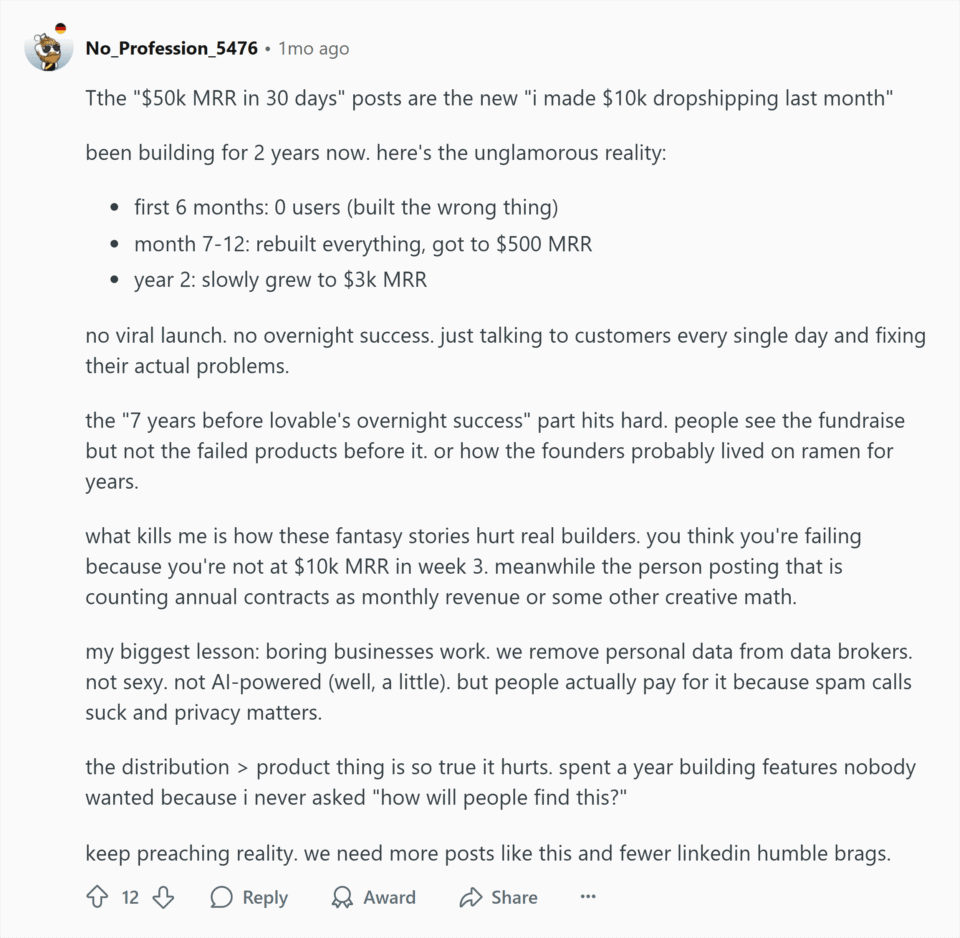Expand hidden actions via the three dots
This screenshot has width=960, height=938.
click(588, 897)
